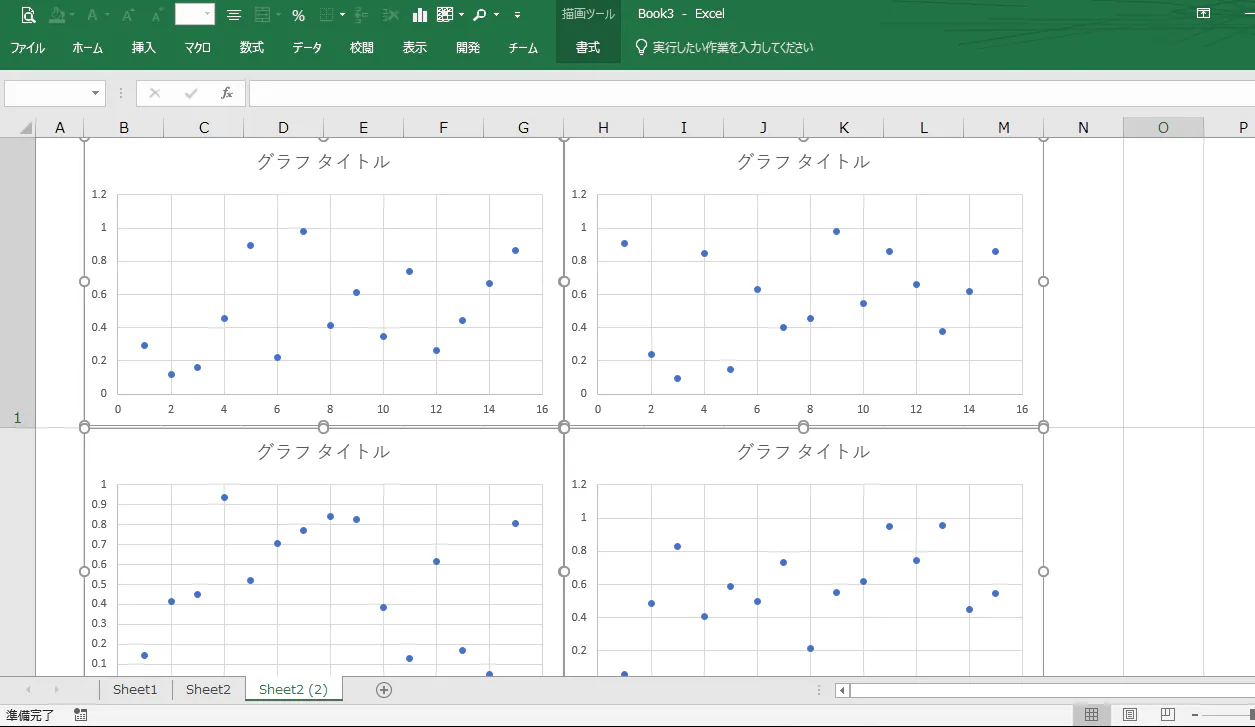1255x727 pixels.
Task: Open print preview from Quick Access Toolbar
Action: 28,15
